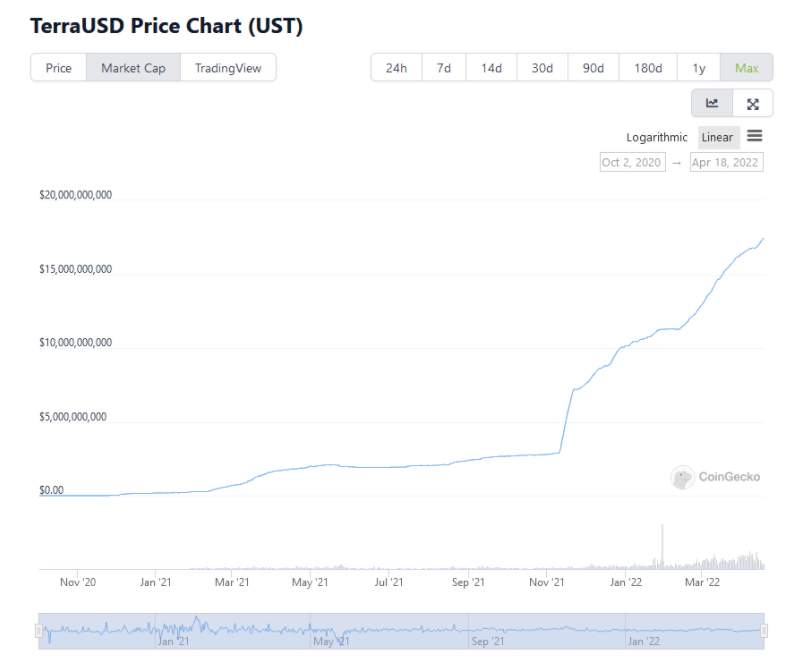785x664 pixels.
Task: Click the $10,000,000,000 axis label
Action: pos(76,343)
